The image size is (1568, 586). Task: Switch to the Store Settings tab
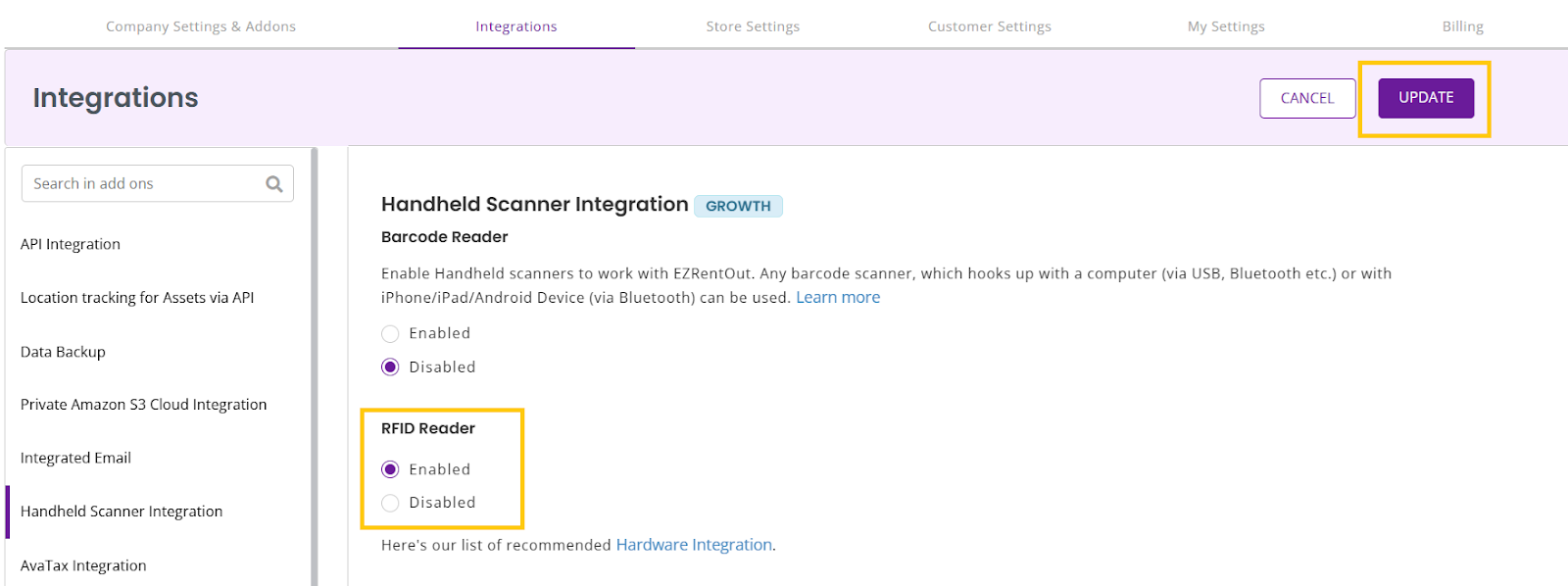pyautogui.click(x=753, y=26)
